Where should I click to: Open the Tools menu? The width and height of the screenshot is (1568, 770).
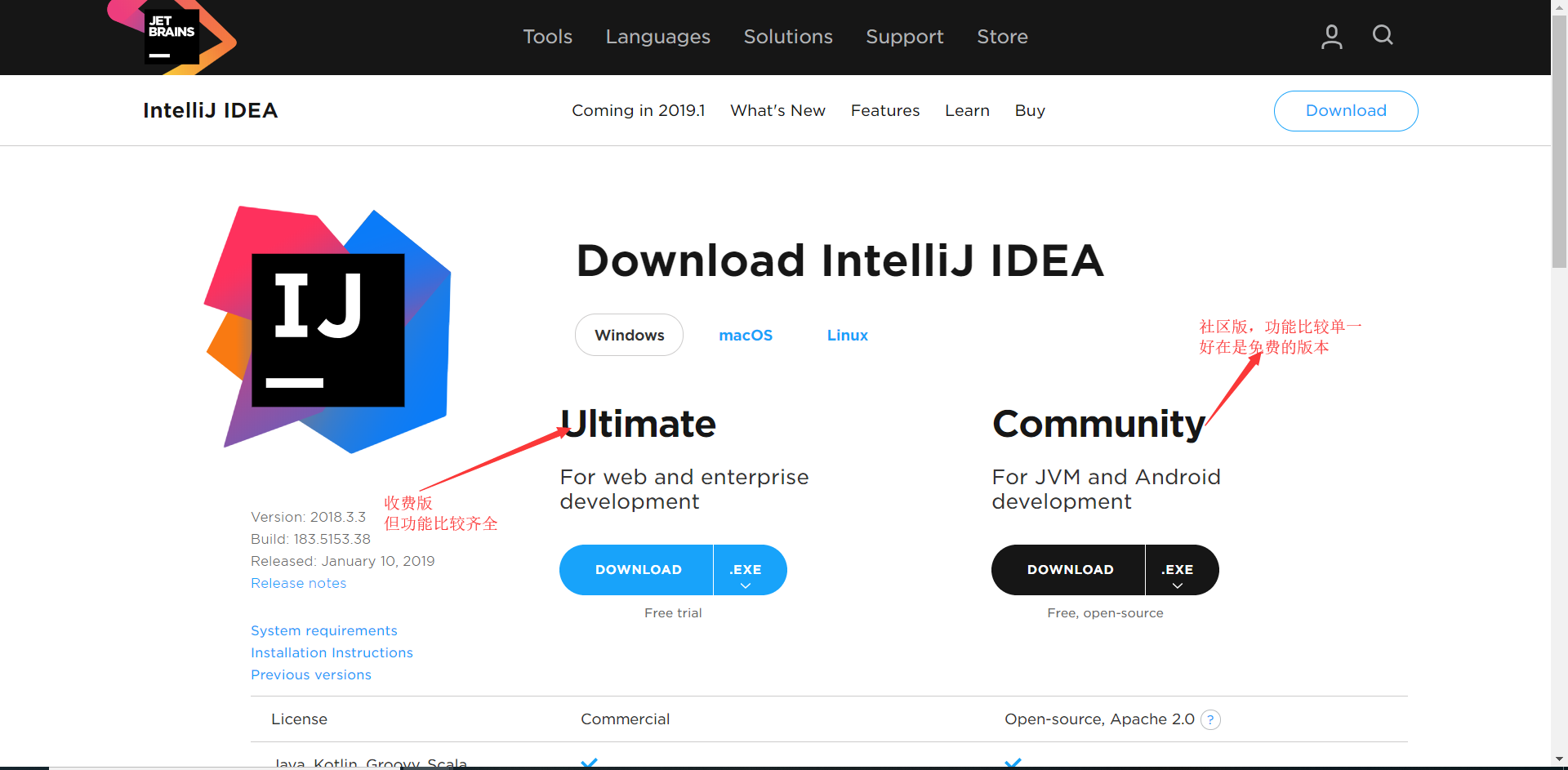[x=547, y=37]
